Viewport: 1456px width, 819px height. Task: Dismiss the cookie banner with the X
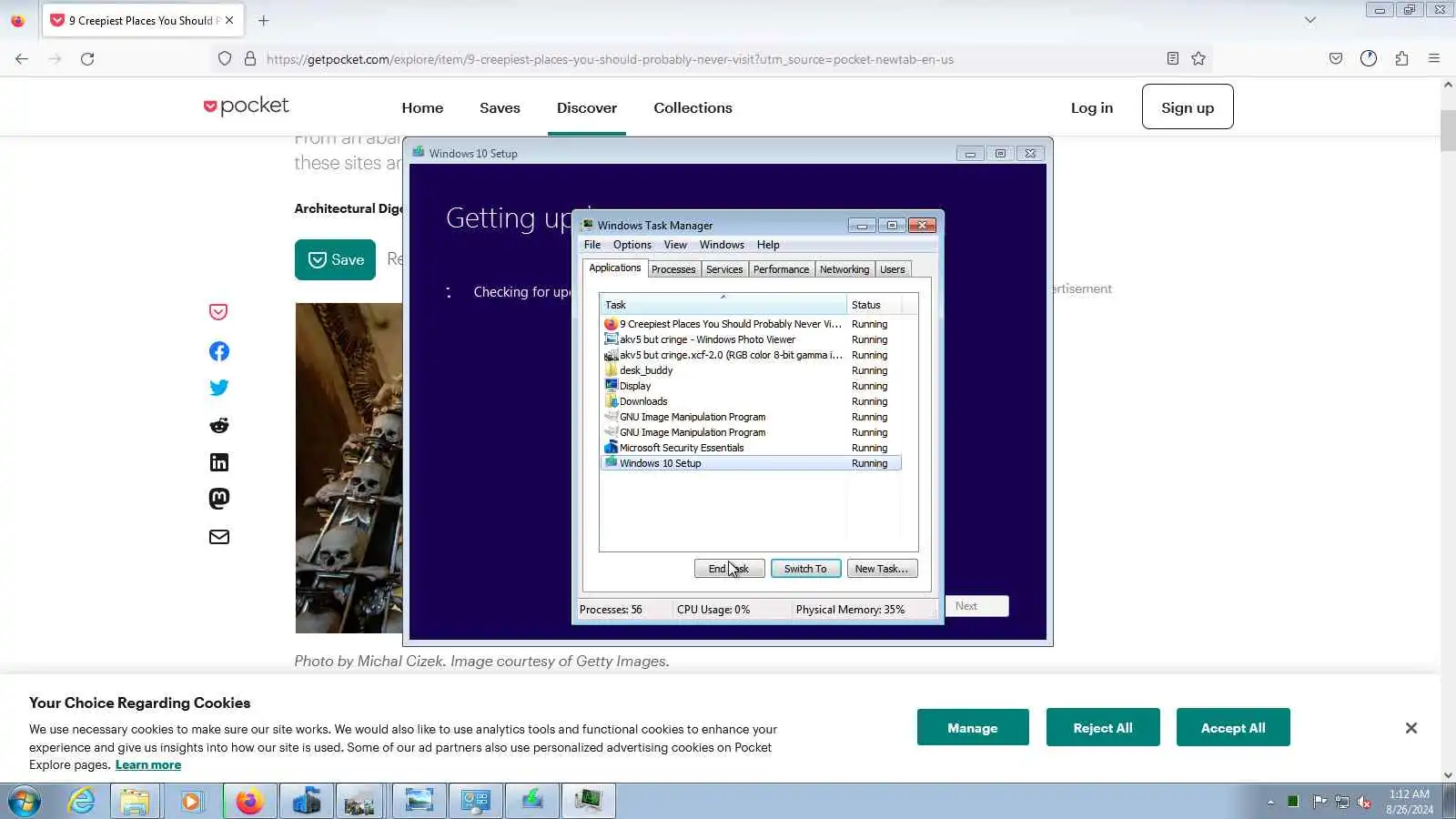pyautogui.click(x=1411, y=728)
